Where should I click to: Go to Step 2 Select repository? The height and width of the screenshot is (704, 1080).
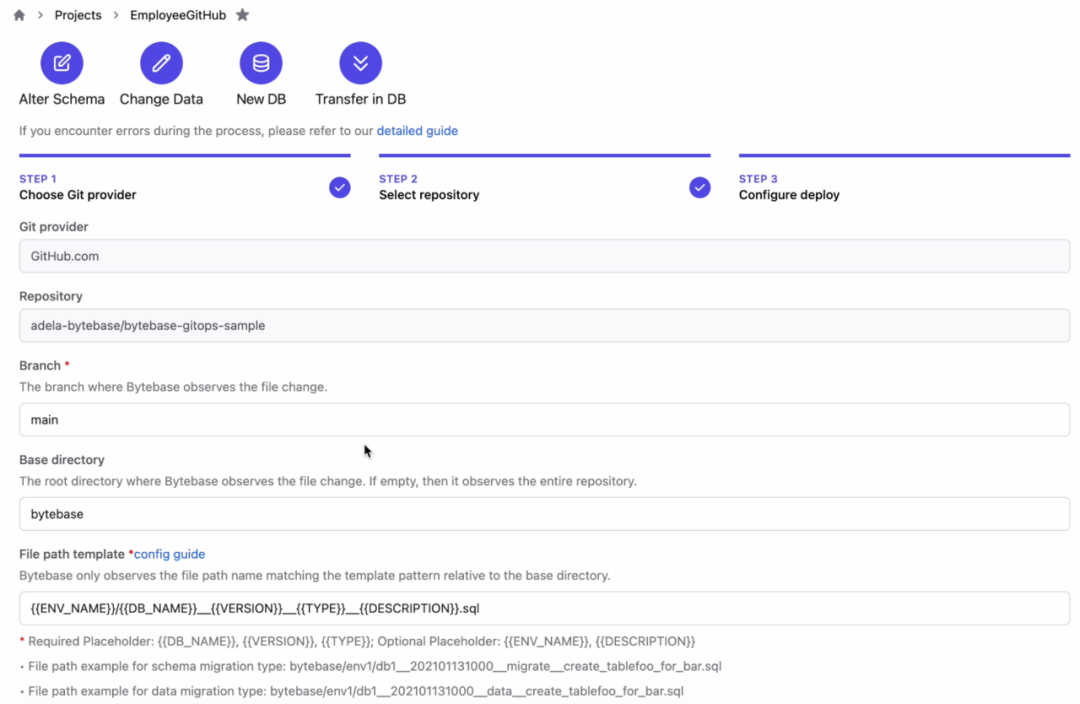(429, 195)
